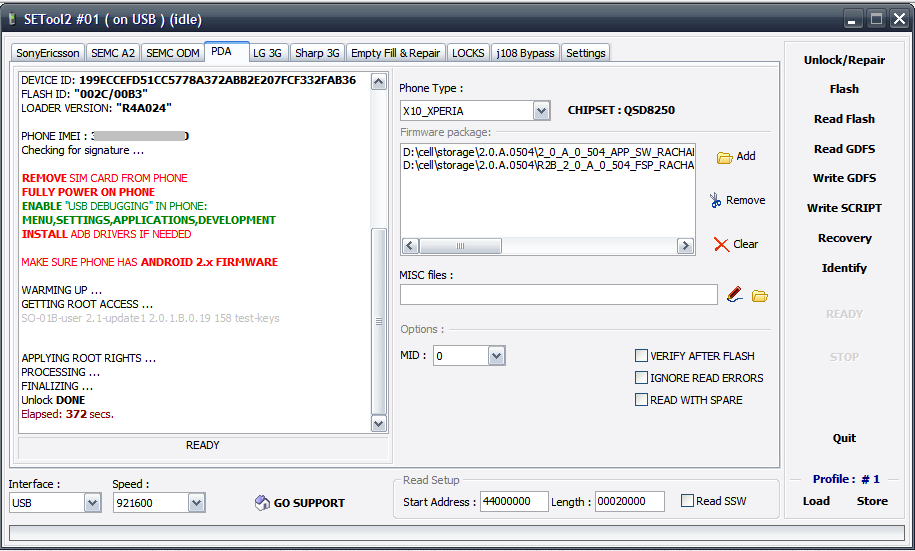Click the DEVICE ID line in log
915x551 pixels.
(x=188, y=80)
